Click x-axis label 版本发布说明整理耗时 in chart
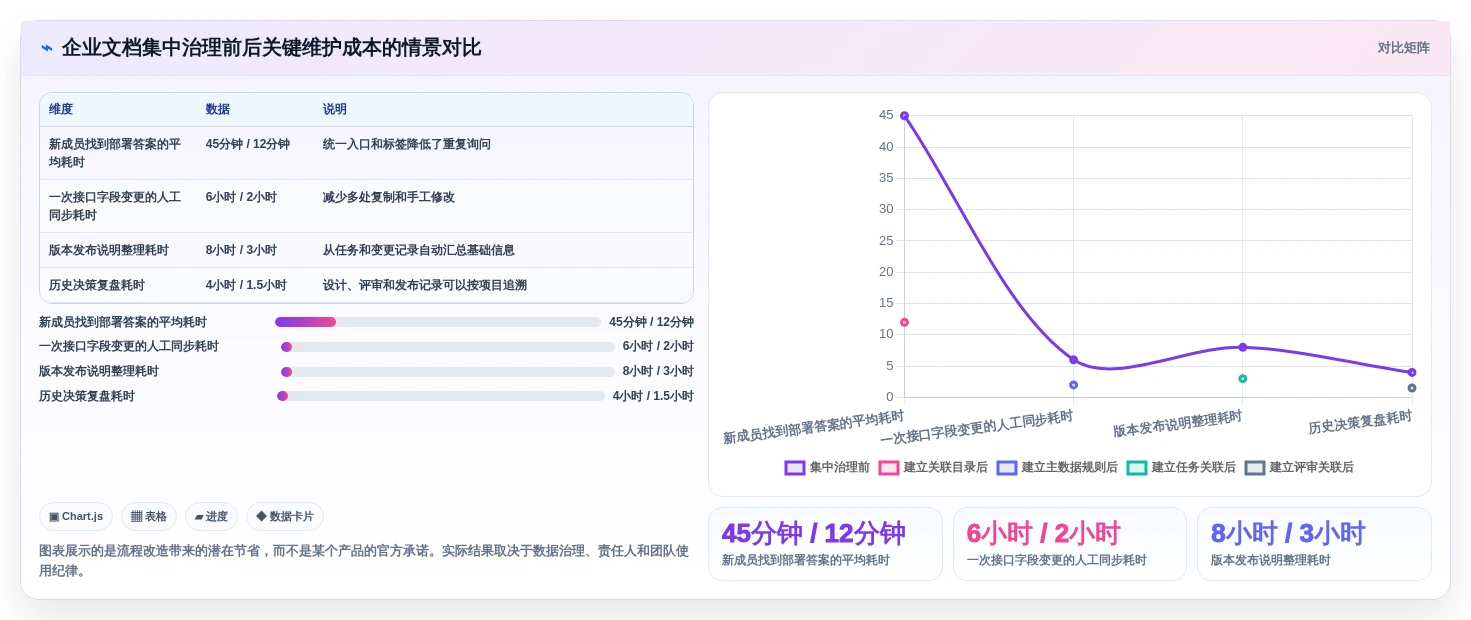Screen dimensions: 1471x620 [1177, 424]
